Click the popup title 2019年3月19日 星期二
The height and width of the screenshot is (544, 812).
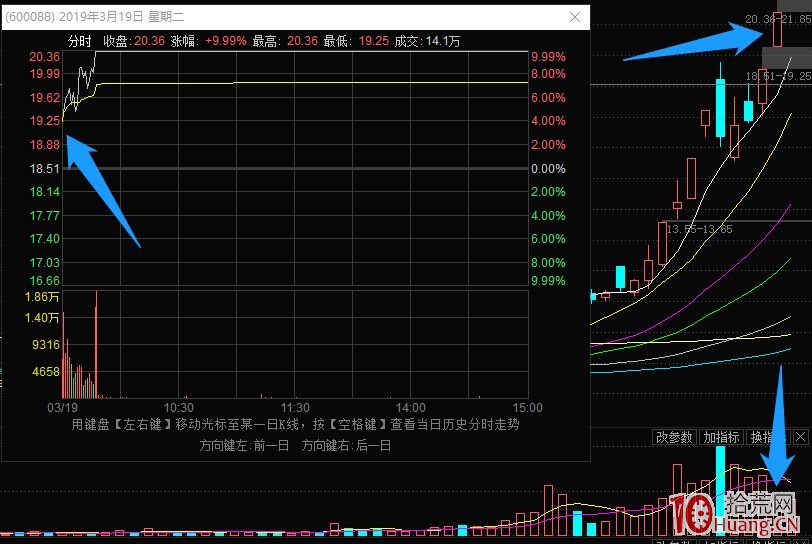121,17
